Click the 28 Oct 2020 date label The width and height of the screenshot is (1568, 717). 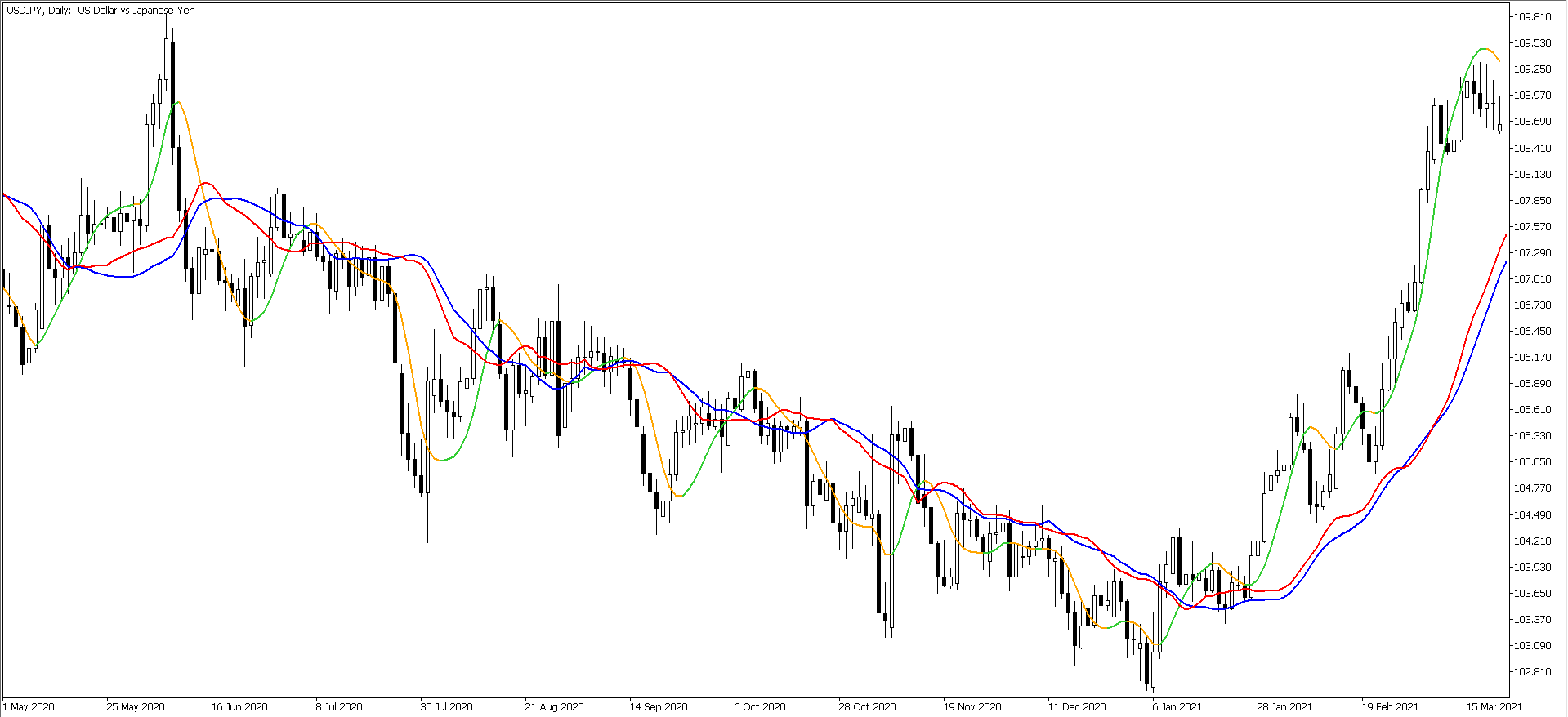[x=867, y=706]
